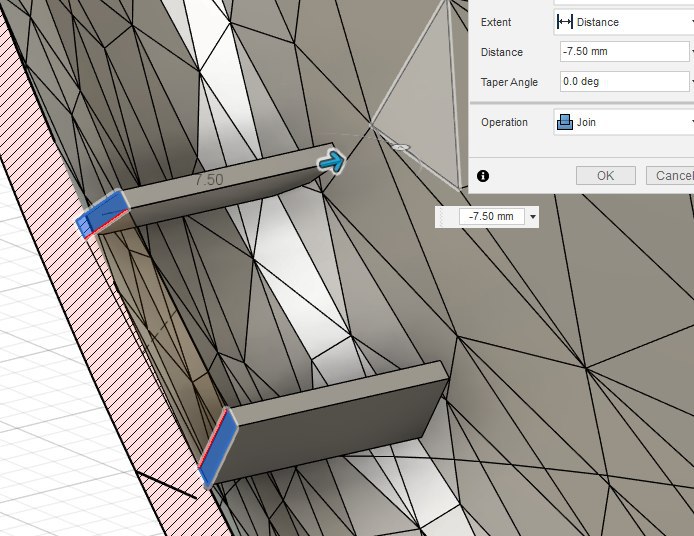The height and width of the screenshot is (536, 694).
Task: Click the Join operation icon
Action: [x=564, y=122]
